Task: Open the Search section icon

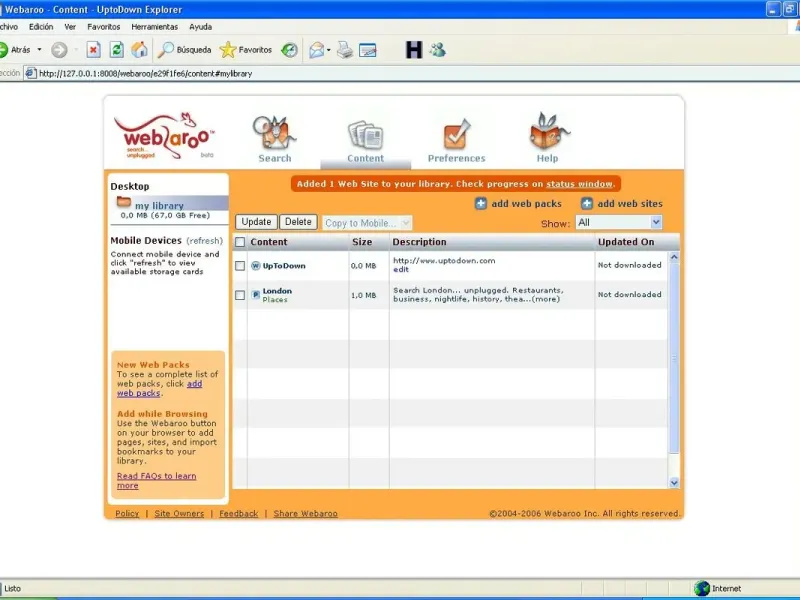Action: pyautogui.click(x=274, y=133)
